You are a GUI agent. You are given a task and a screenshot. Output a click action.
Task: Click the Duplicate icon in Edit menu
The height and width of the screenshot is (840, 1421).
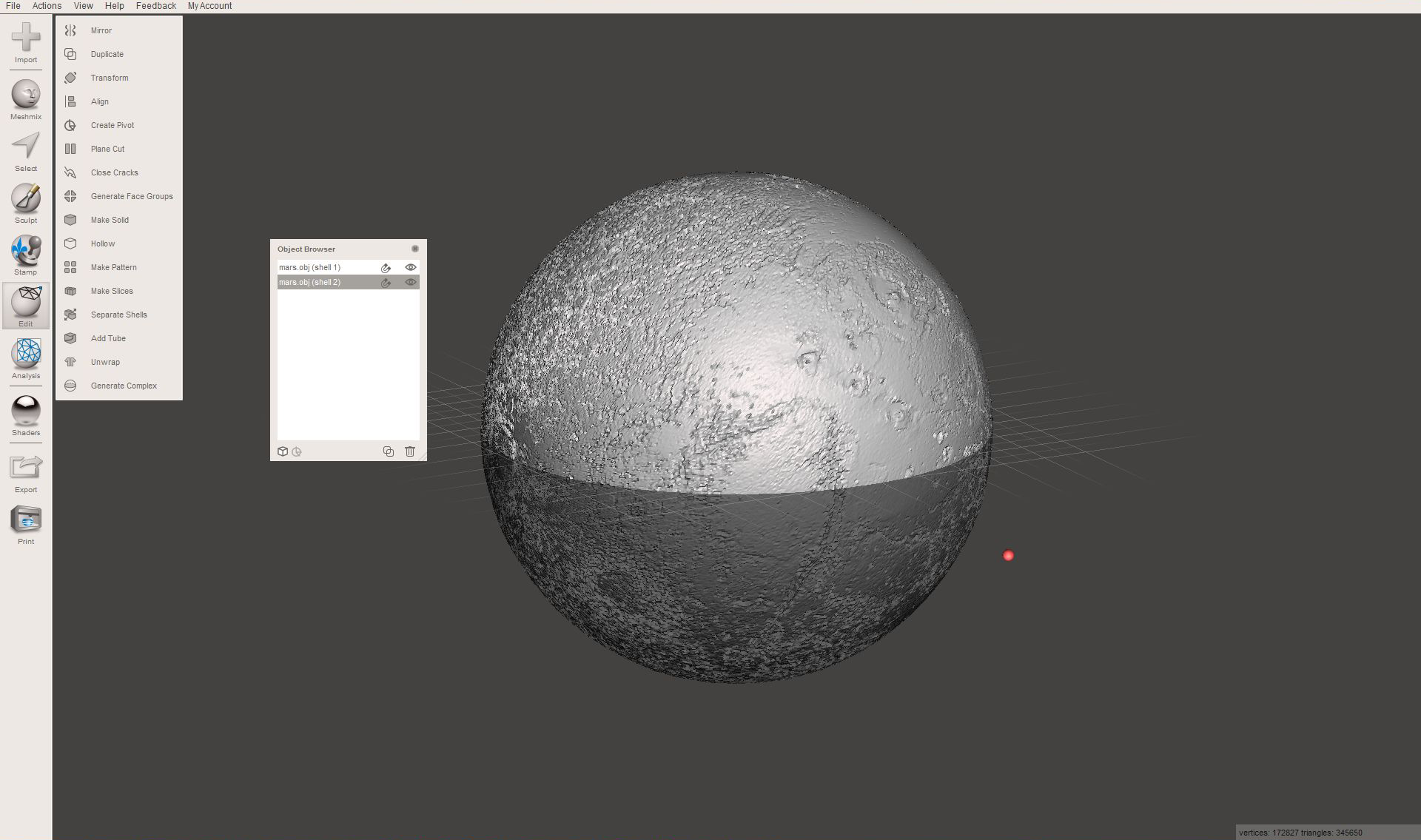coord(70,54)
